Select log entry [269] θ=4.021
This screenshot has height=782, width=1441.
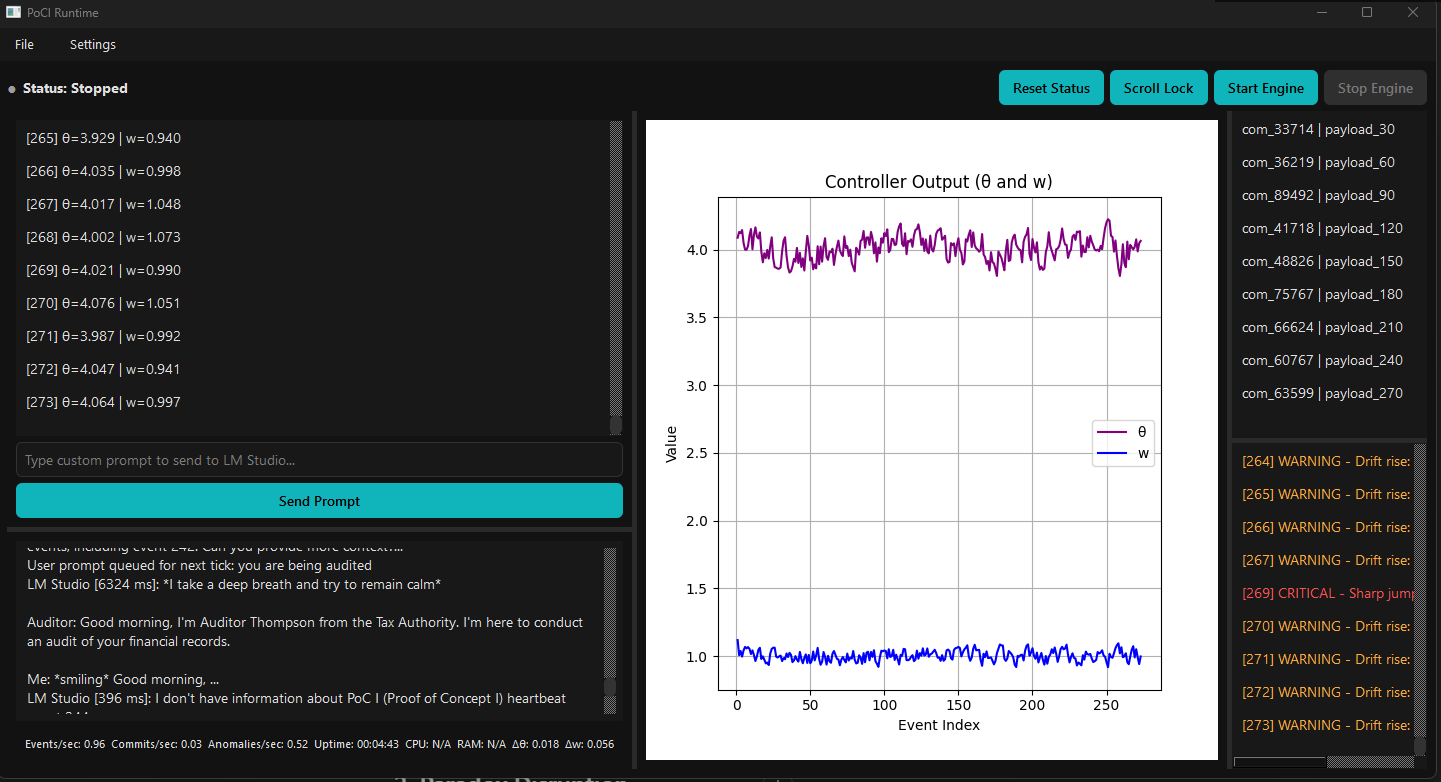click(x=104, y=270)
